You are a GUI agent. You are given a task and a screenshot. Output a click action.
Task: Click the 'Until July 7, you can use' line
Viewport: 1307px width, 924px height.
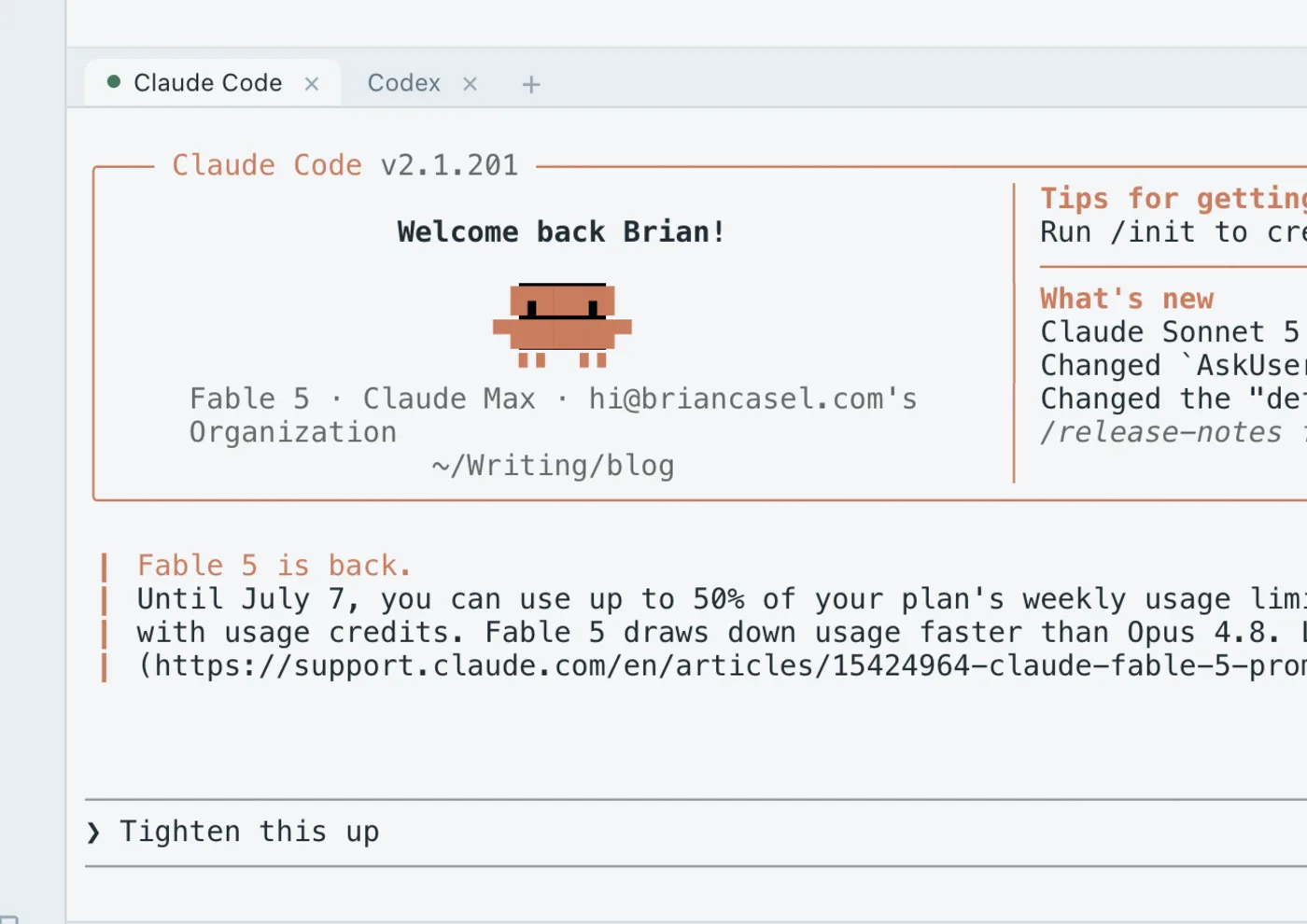click(722, 599)
